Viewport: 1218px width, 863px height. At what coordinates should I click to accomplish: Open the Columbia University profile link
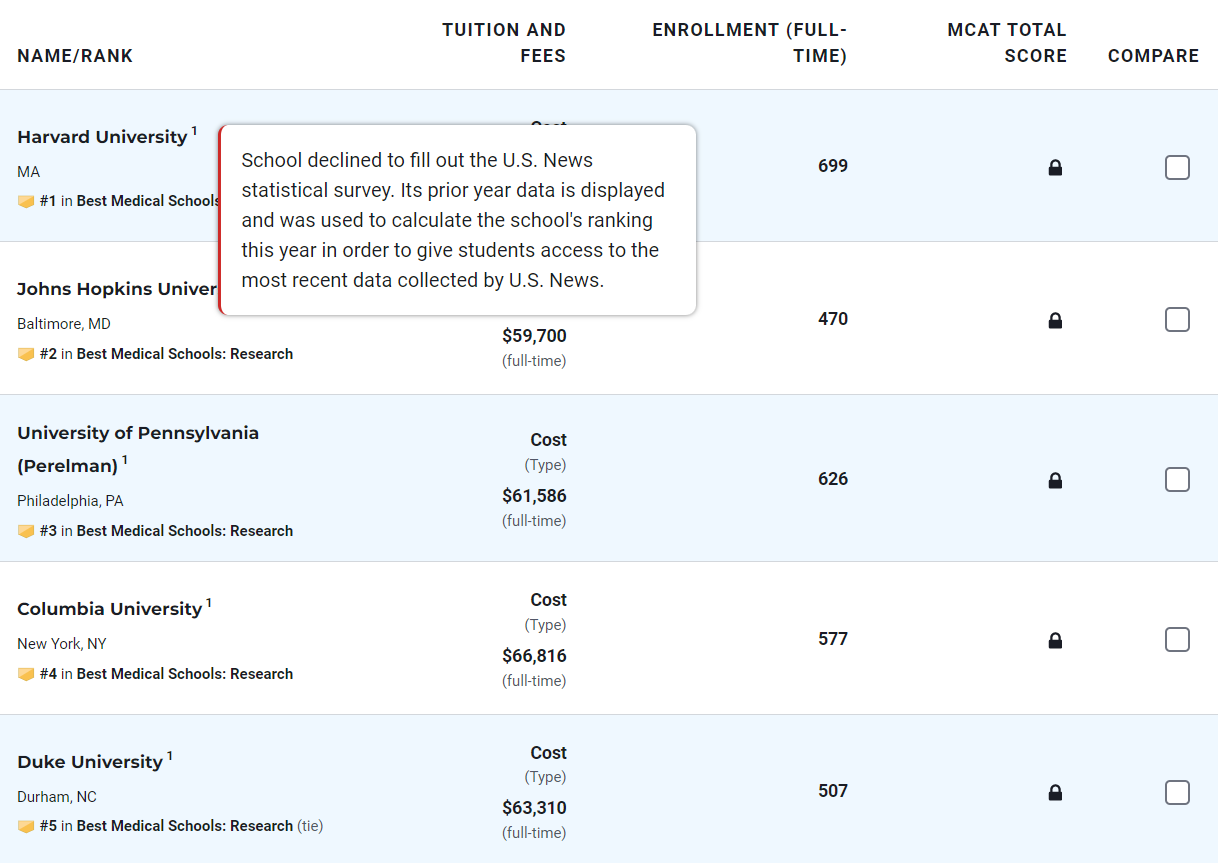pos(109,609)
